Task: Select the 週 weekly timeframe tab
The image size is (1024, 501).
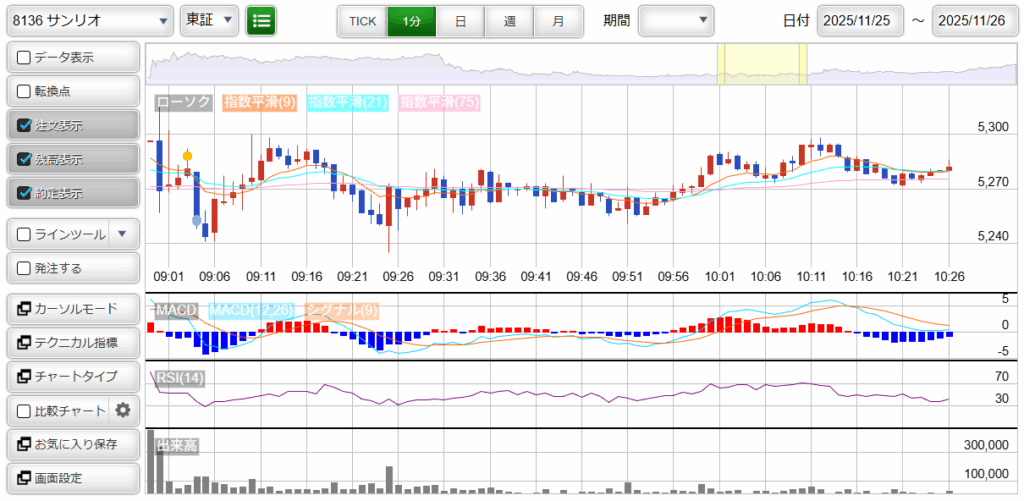Action: [x=509, y=20]
